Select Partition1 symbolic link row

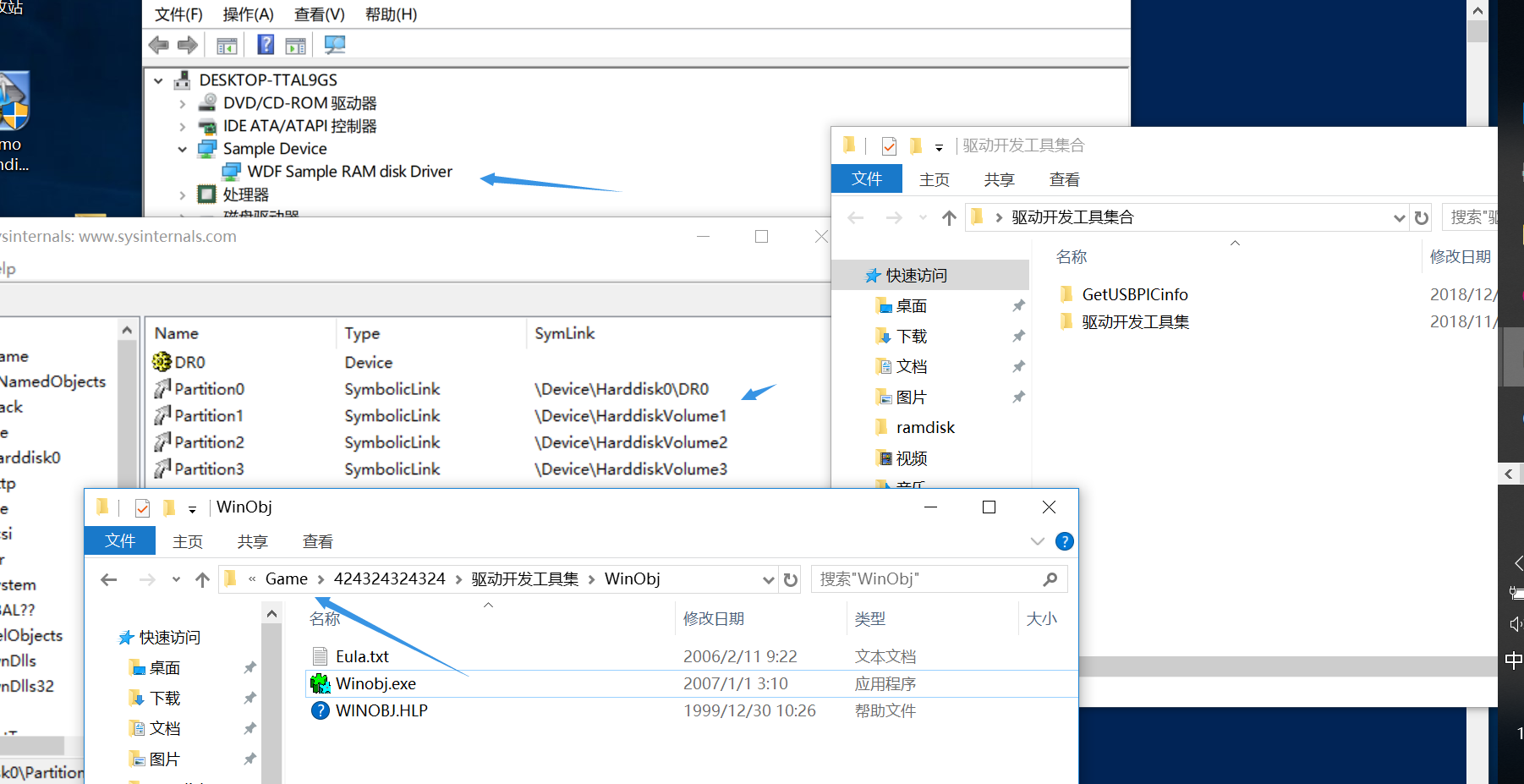point(209,415)
